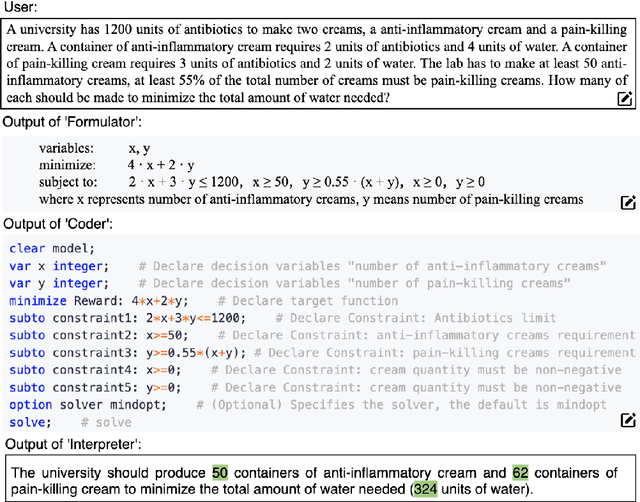Click the "solve;" statement in the code
Screen dimensions: 640x502
(28, 423)
